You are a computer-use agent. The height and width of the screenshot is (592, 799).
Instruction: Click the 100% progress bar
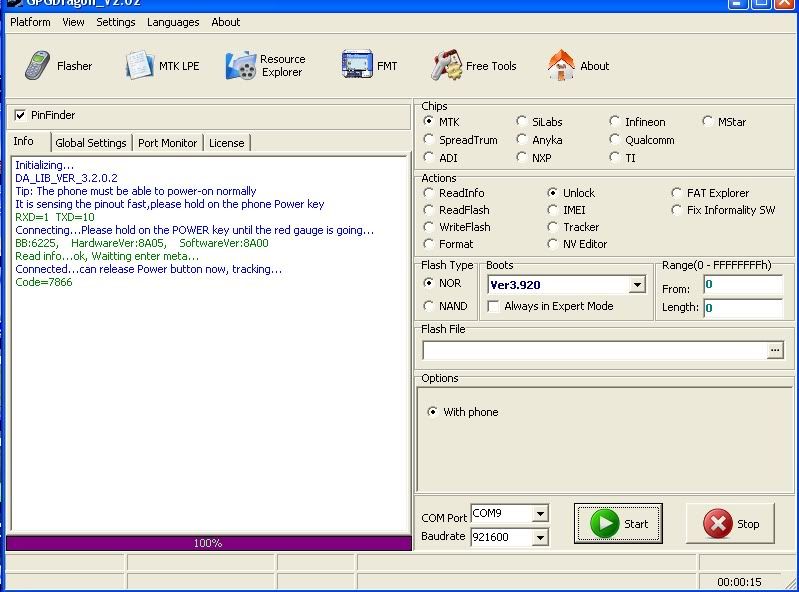tap(208, 543)
